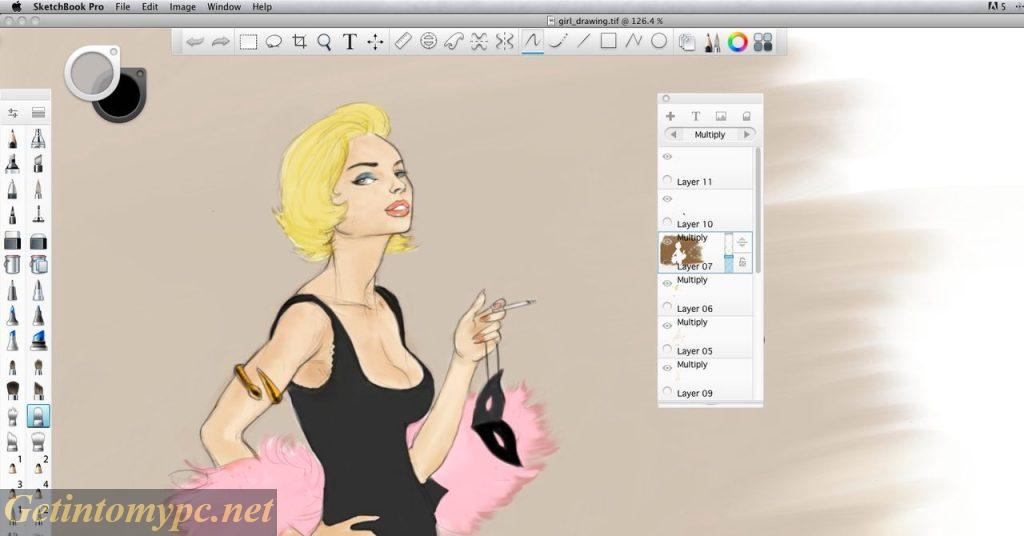Enable the French Curve guide

click(x=453, y=42)
